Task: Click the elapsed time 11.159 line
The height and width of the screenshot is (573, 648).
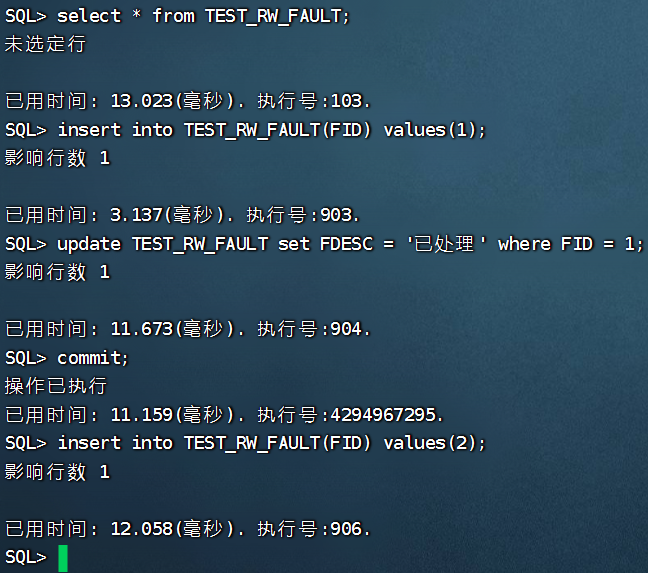Action: point(224,415)
